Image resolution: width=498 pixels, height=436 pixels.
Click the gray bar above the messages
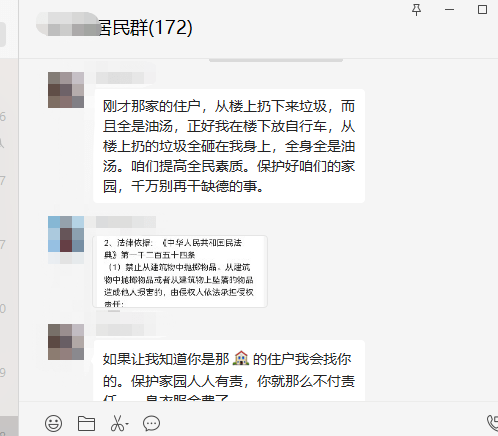pyautogui.click(x=276, y=60)
